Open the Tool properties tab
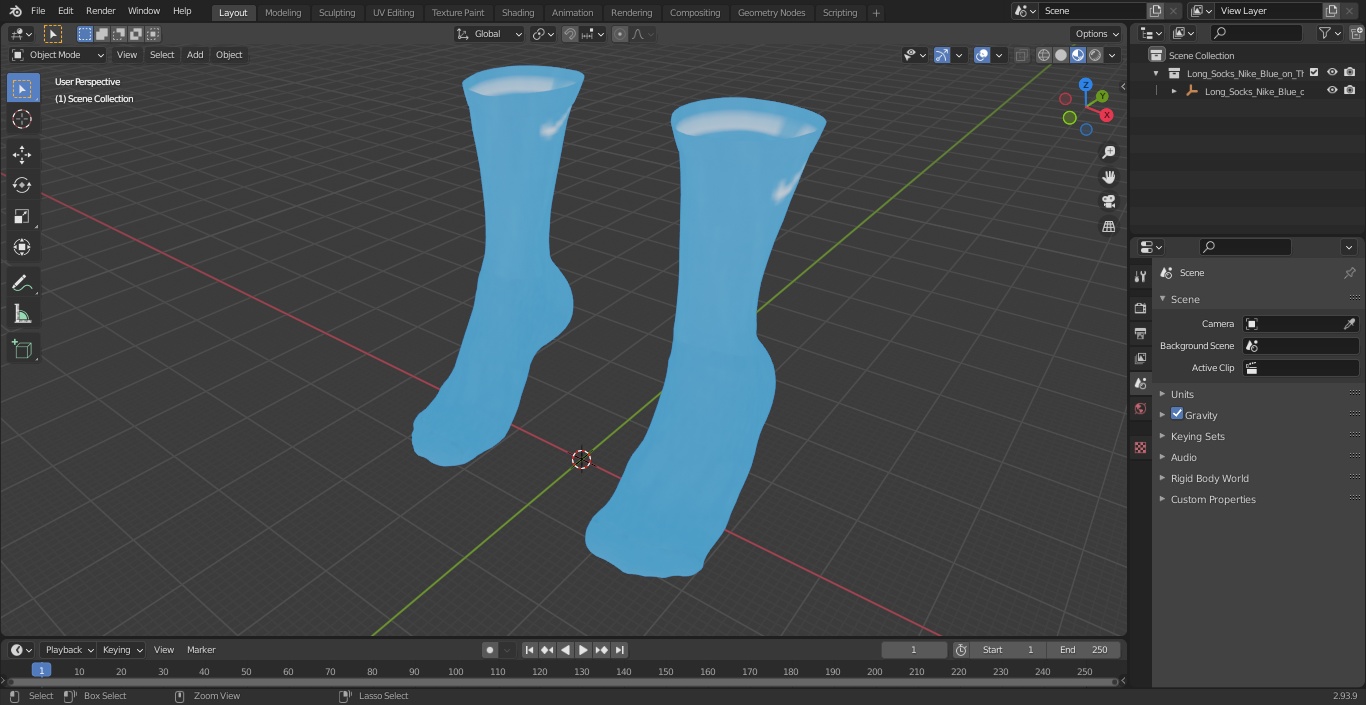The image size is (1366, 705). coord(1140,276)
